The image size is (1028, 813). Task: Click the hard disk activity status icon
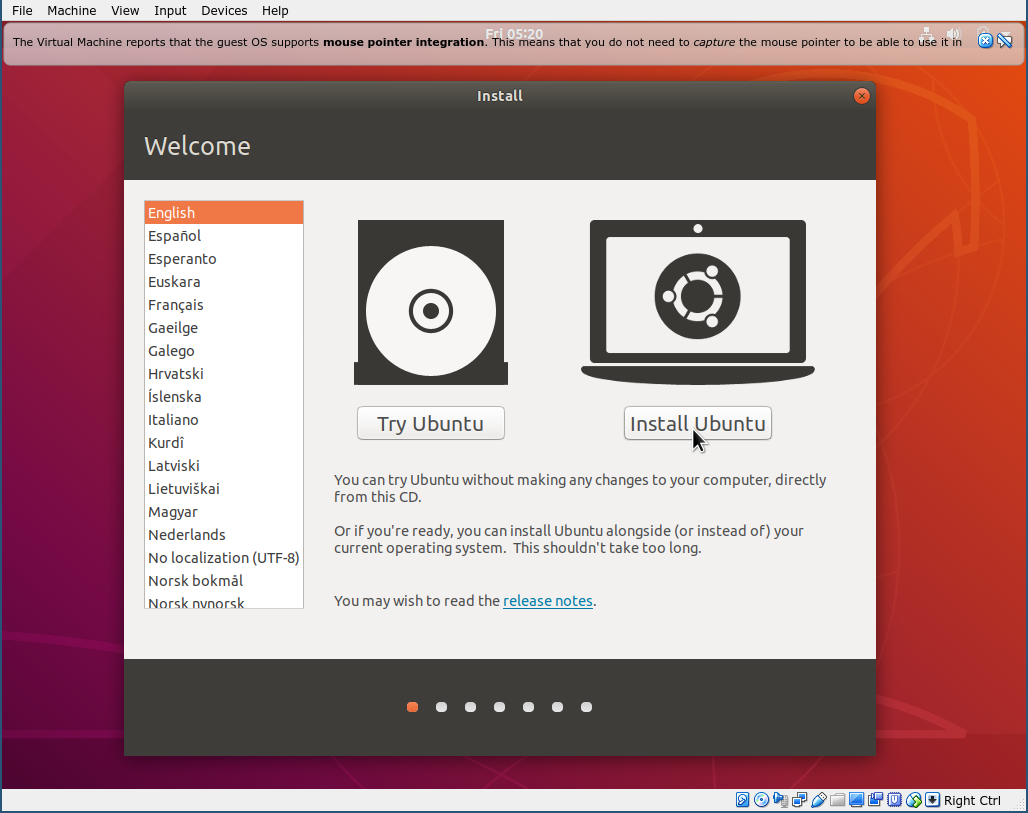[742, 800]
